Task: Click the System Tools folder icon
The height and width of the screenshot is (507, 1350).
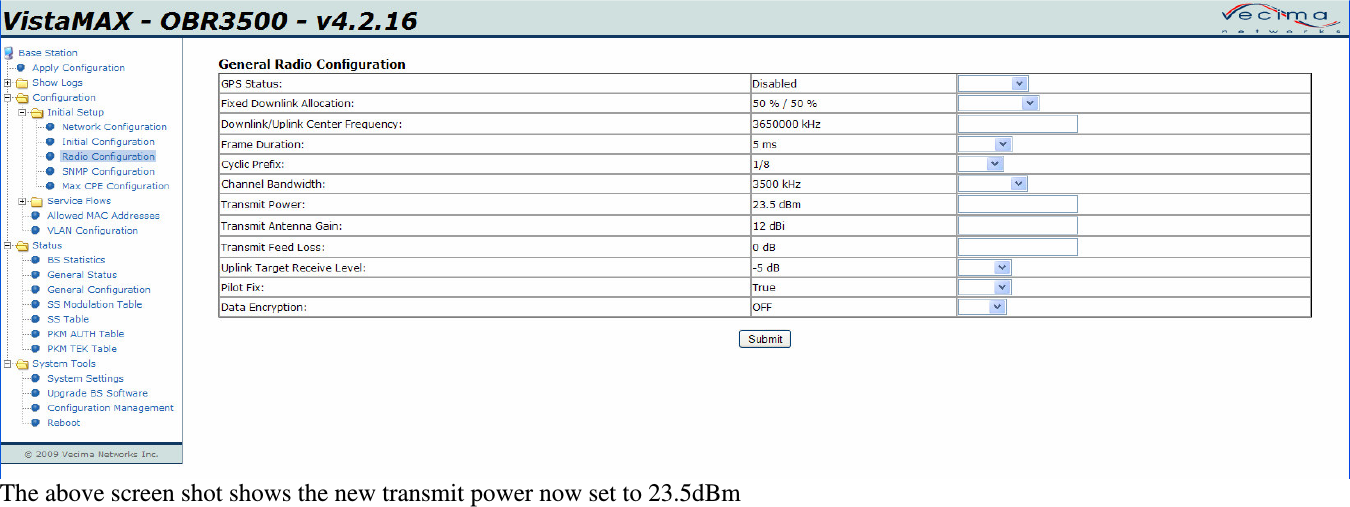Action: click(22, 364)
